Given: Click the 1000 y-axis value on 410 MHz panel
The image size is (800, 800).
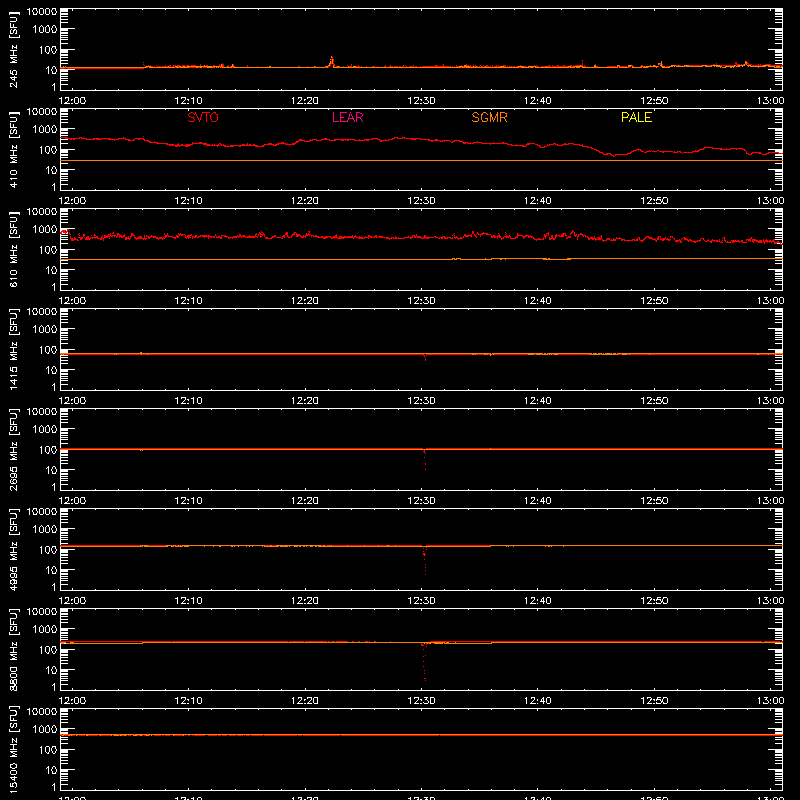Looking at the screenshot, I should click(x=45, y=130).
